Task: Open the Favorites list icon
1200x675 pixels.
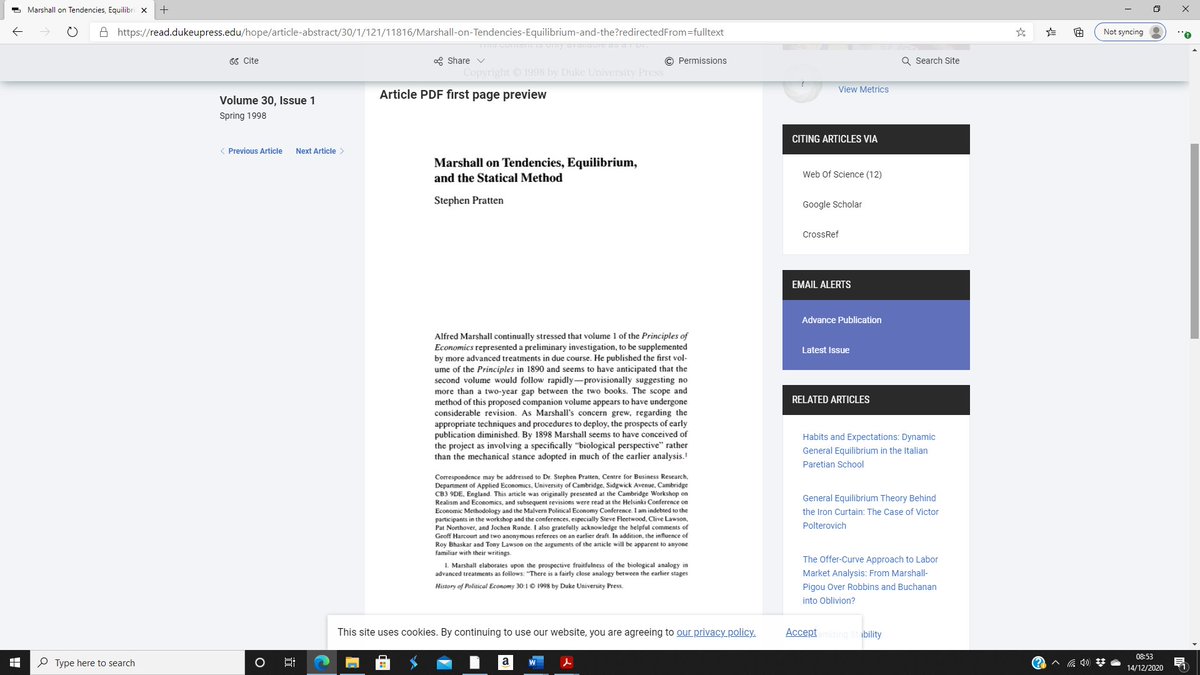Action: coord(1049,31)
